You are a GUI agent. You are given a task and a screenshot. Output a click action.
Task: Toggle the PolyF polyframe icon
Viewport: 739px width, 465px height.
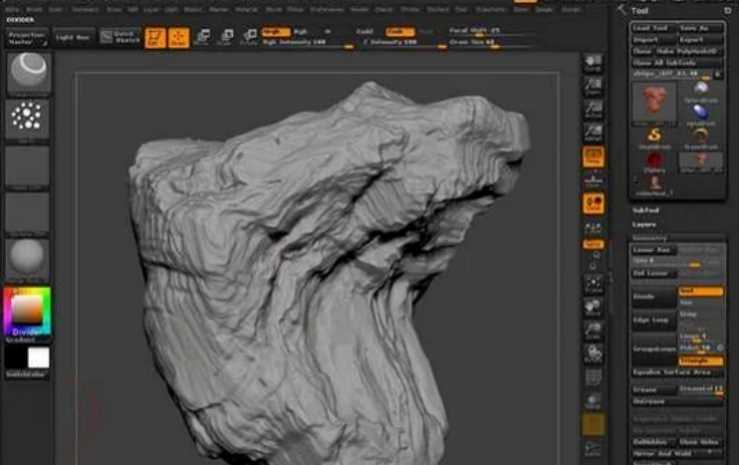593,377
